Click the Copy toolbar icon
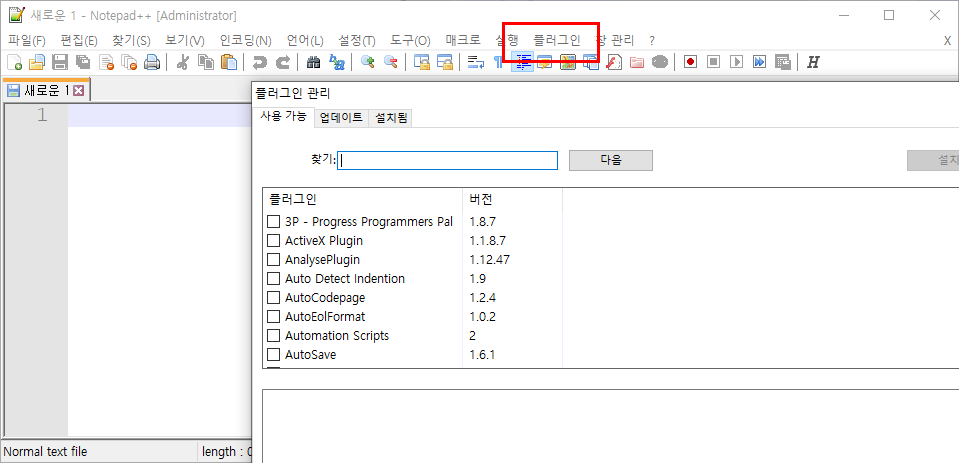Viewport: 959px width, 463px height. coord(206,62)
